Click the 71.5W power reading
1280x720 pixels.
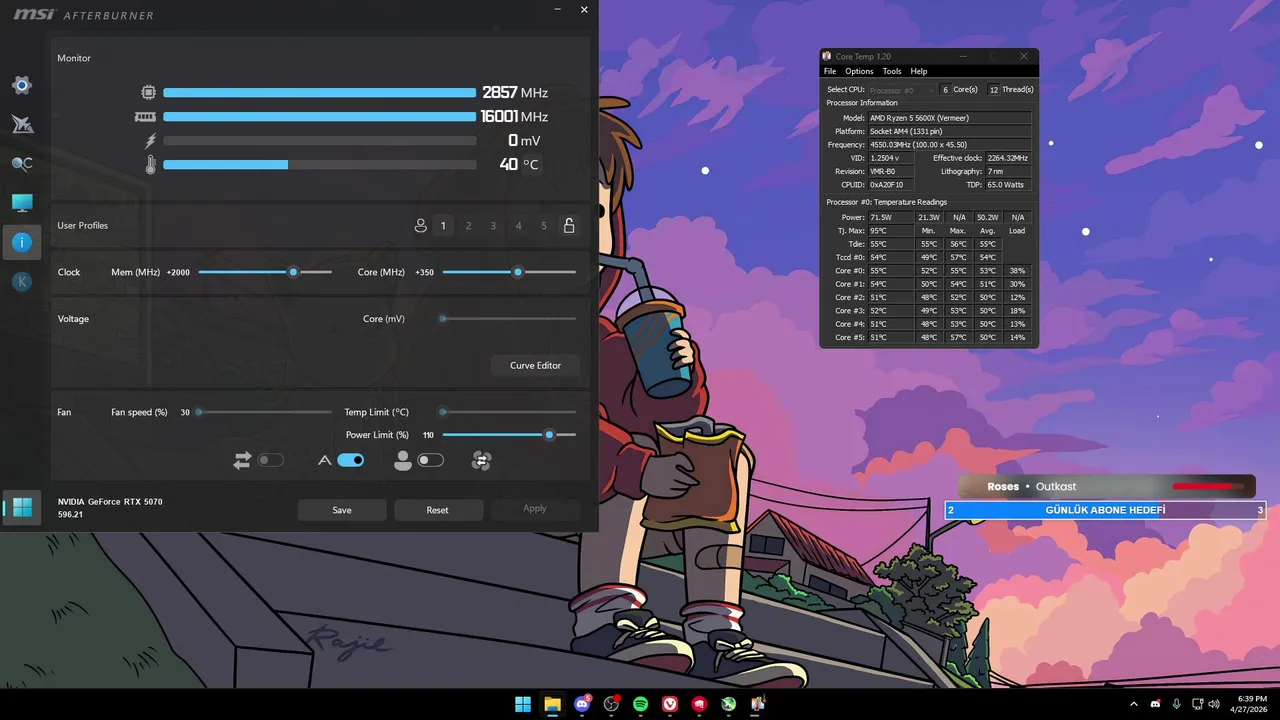(890, 217)
